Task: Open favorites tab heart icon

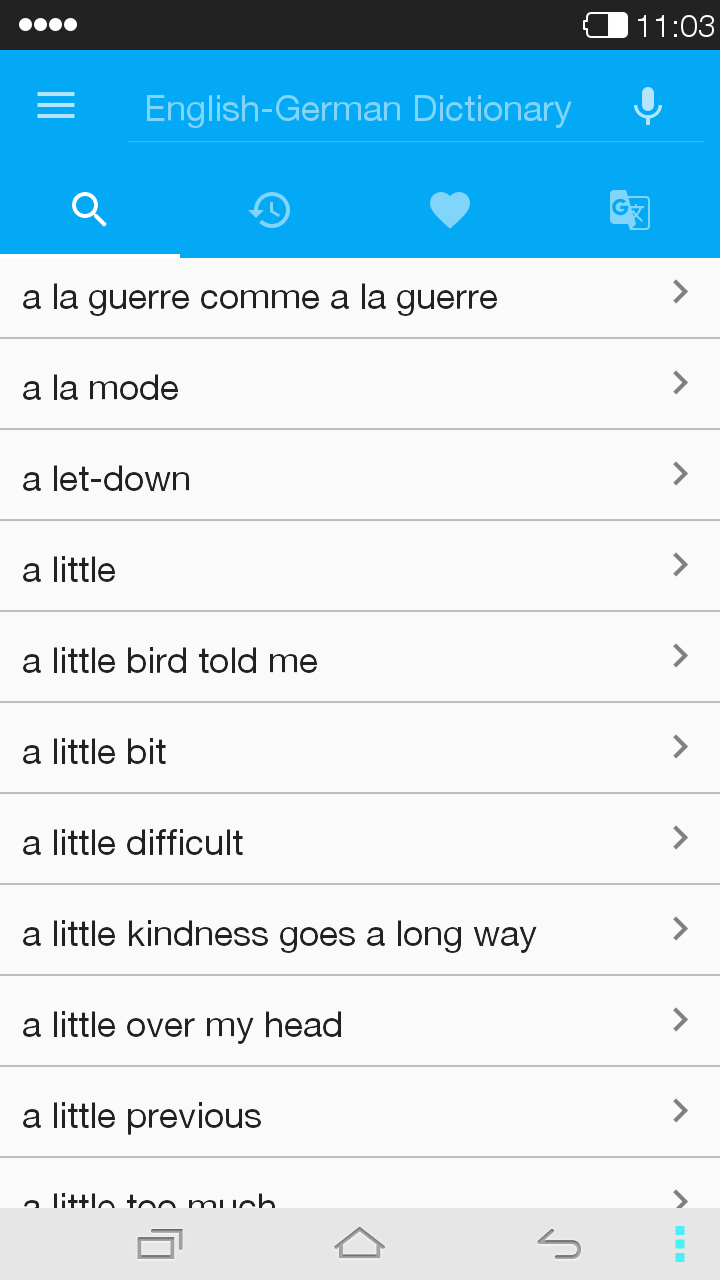Action: [450, 210]
